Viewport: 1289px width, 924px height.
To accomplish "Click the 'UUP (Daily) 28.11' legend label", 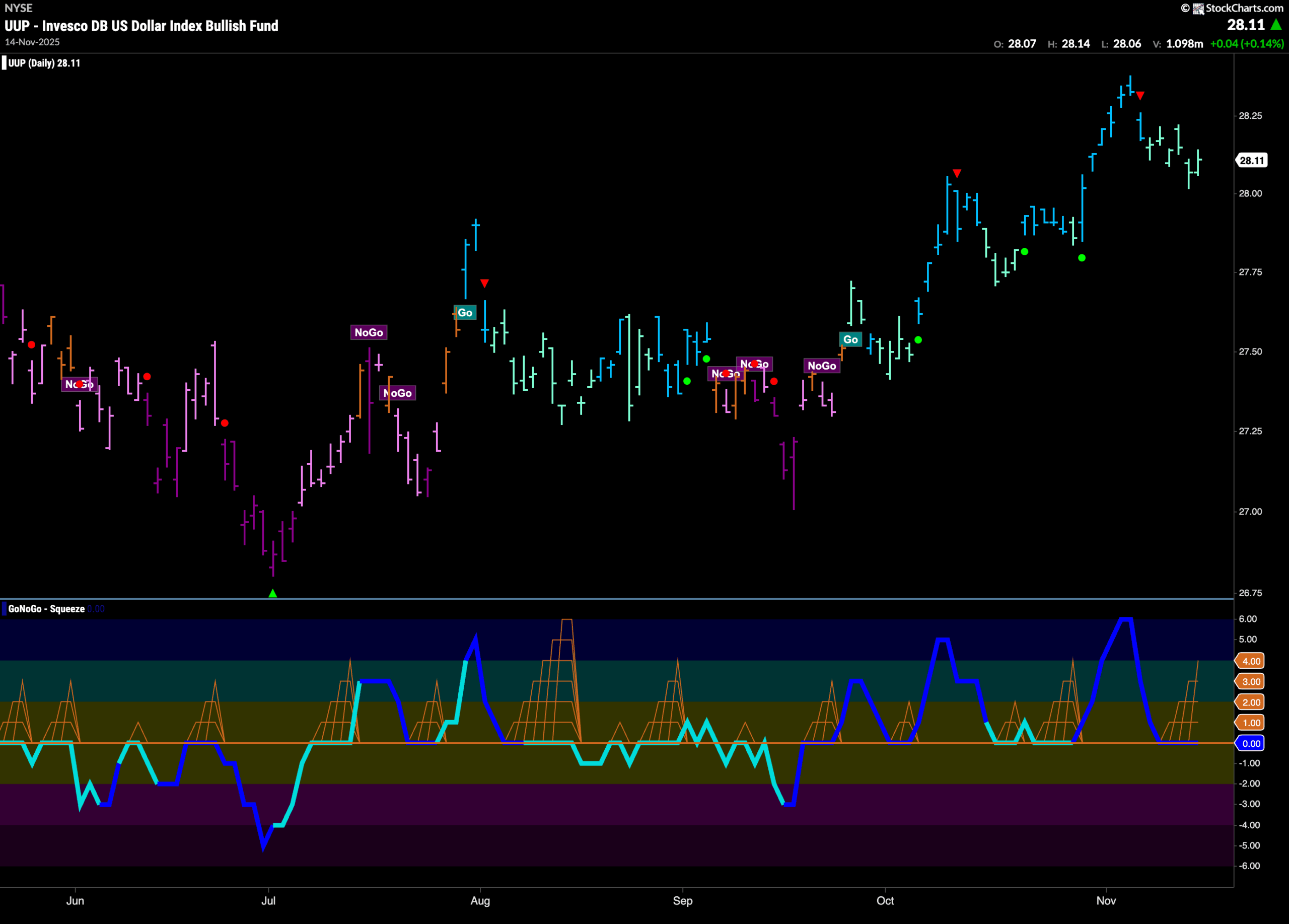I will click(x=44, y=63).
